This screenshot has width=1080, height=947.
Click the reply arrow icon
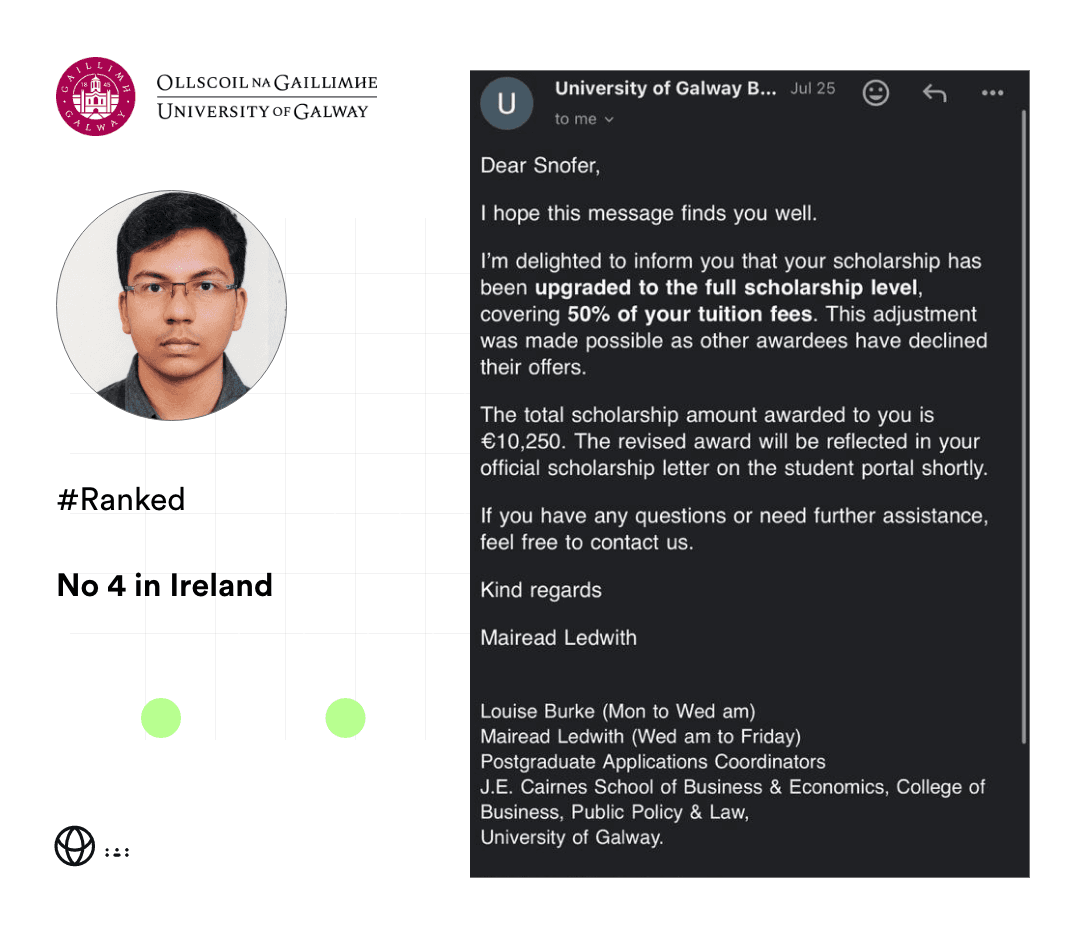point(935,92)
